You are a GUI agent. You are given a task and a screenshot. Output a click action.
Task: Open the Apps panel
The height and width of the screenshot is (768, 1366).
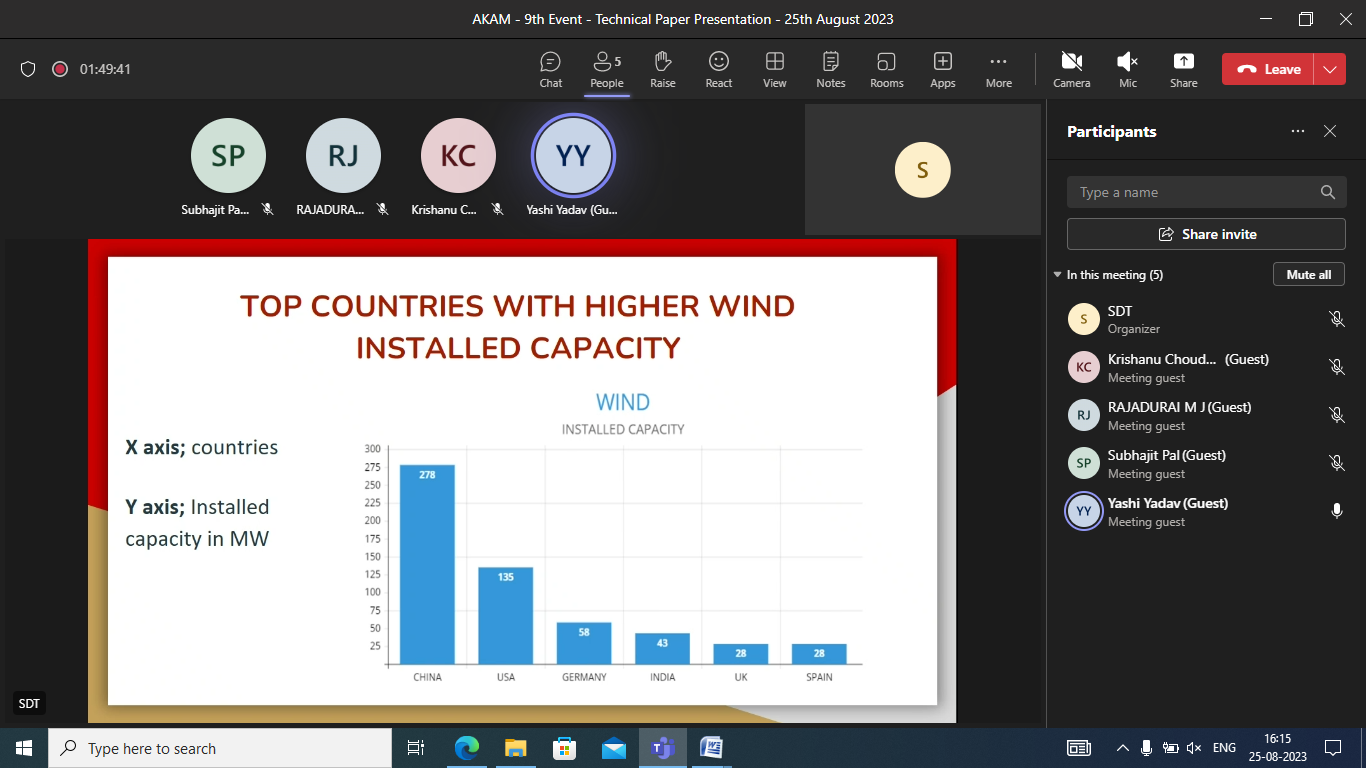[942, 69]
